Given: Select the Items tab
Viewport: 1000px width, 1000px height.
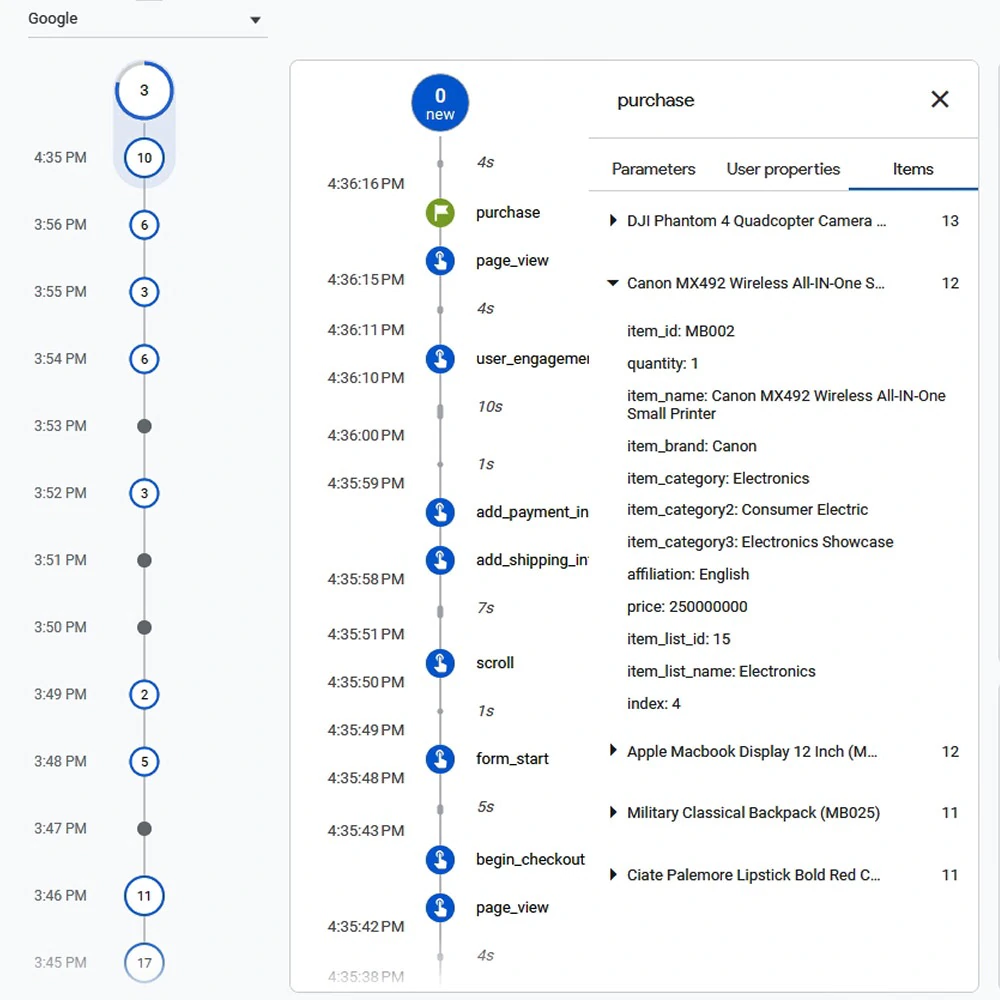Looking at the screenshot, I should (x=913, y=169).
